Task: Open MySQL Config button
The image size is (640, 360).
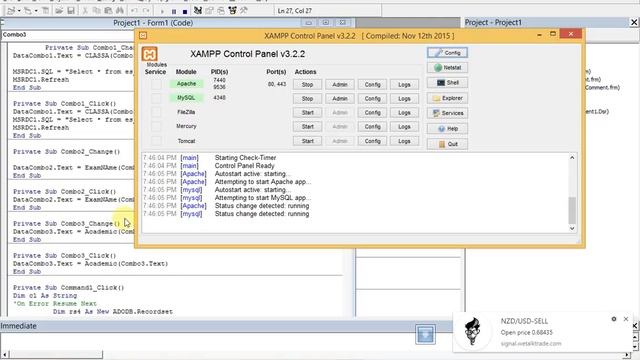Action: [x=372, y=99]
